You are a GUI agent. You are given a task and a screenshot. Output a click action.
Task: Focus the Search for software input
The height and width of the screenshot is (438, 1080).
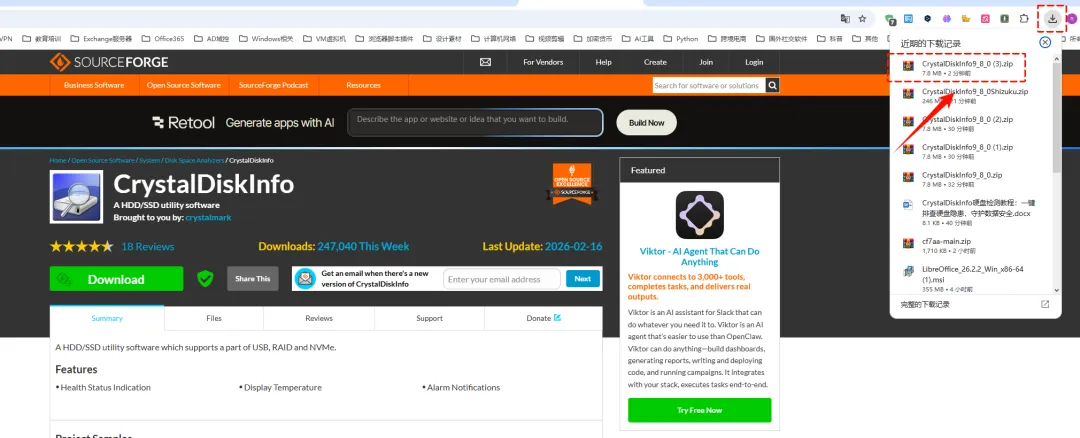pos(709,85)
